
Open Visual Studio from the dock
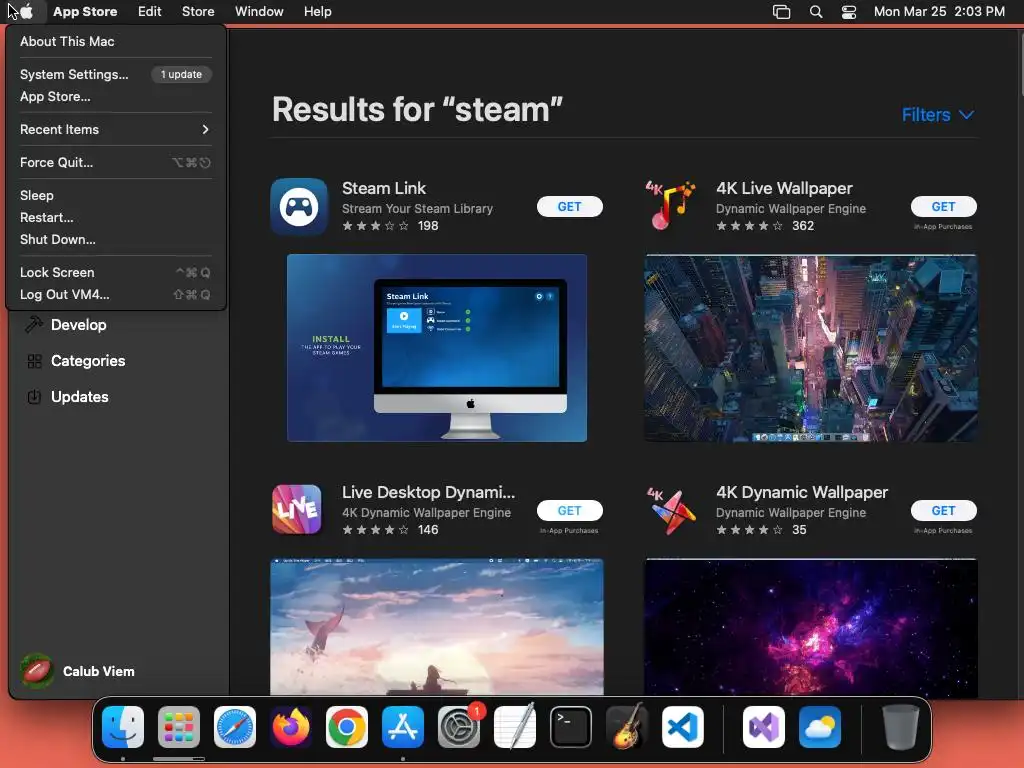(x=764, y=727)
